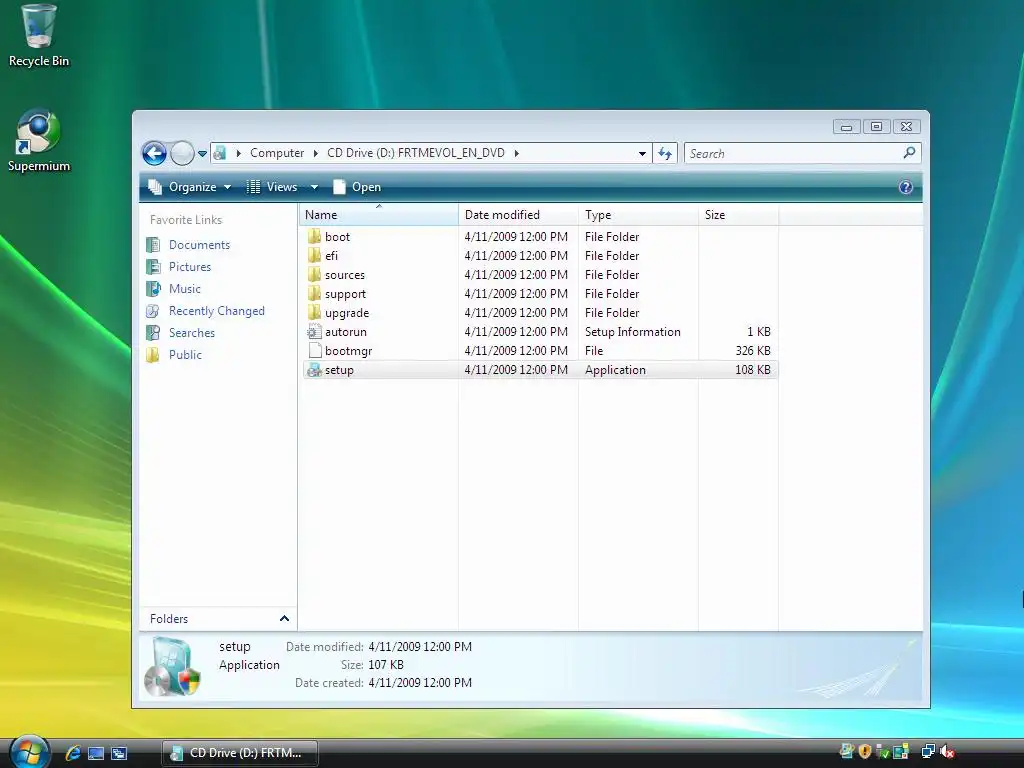Minimize the Explorer window
This screenshot has height=768, width=1024.
(846, 127)
